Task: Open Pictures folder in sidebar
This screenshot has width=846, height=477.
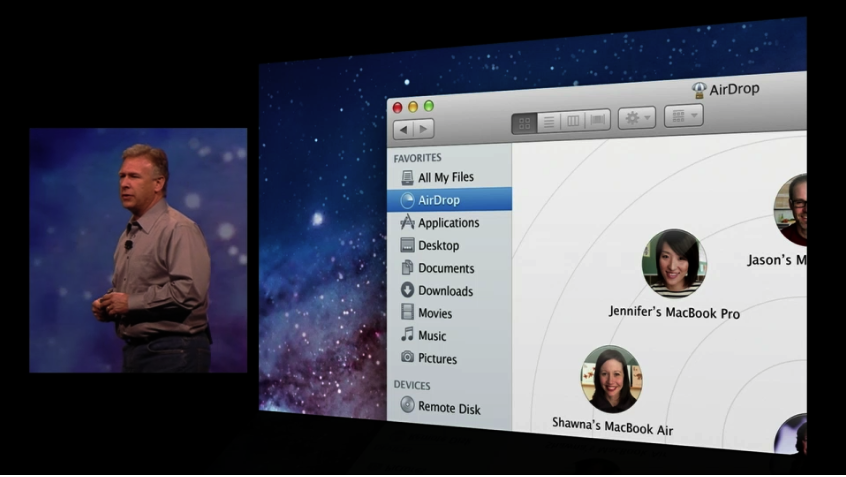Action: point(449,358)
